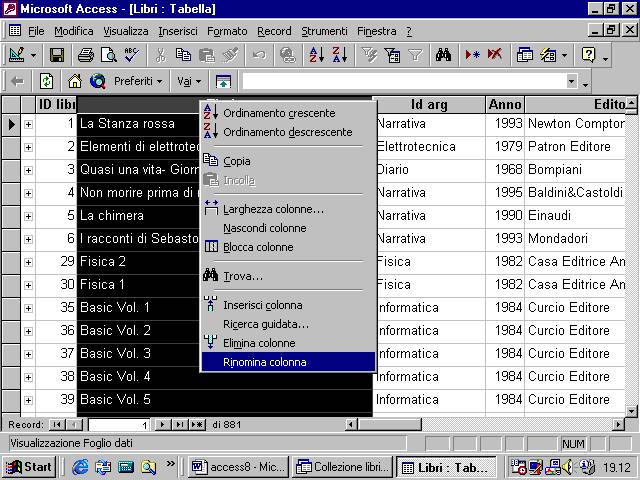Switch to access8 Word taskbar button
The width and height of the screenshot is (640, 480).
coord(238,467)
